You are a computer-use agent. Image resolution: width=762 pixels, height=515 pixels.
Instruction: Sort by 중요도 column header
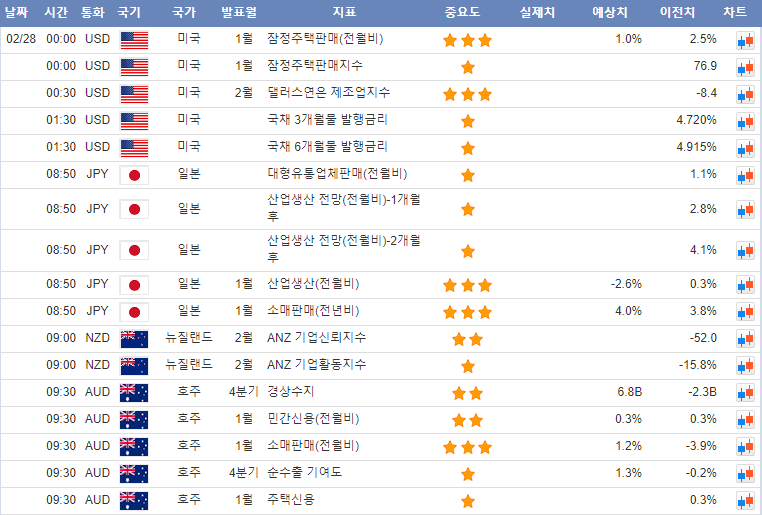[462, 13]
